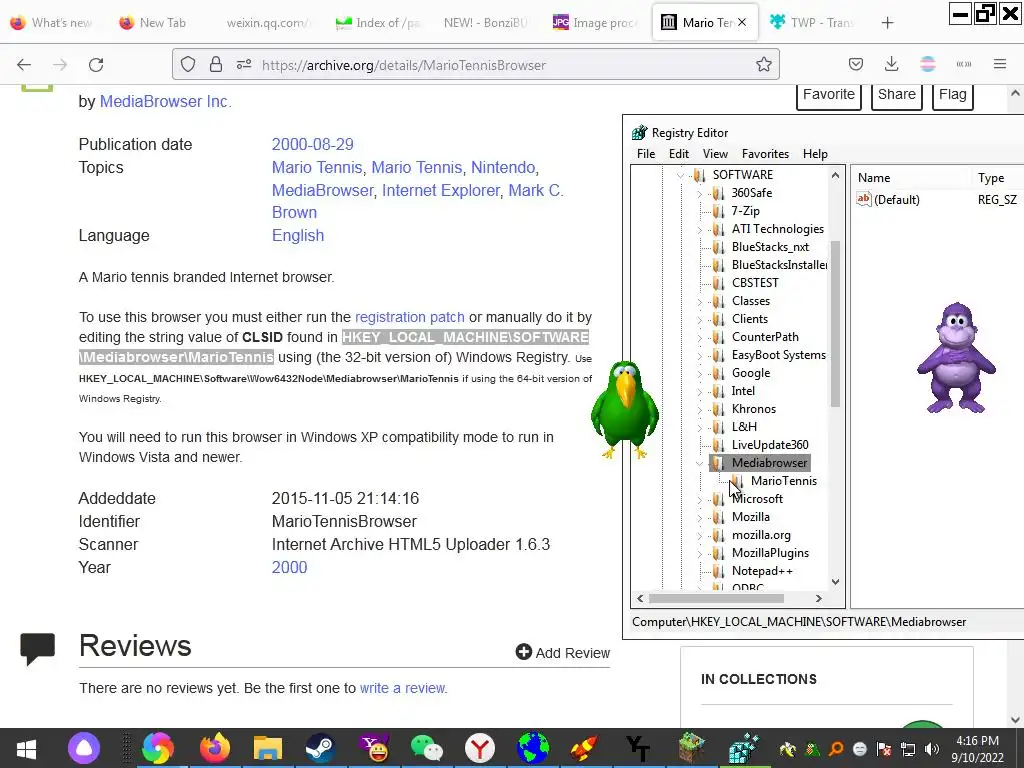Screen dimensions: 1024x768
Task: Click the BonziBuddy purple gorilla
Action: coord(956,358)
